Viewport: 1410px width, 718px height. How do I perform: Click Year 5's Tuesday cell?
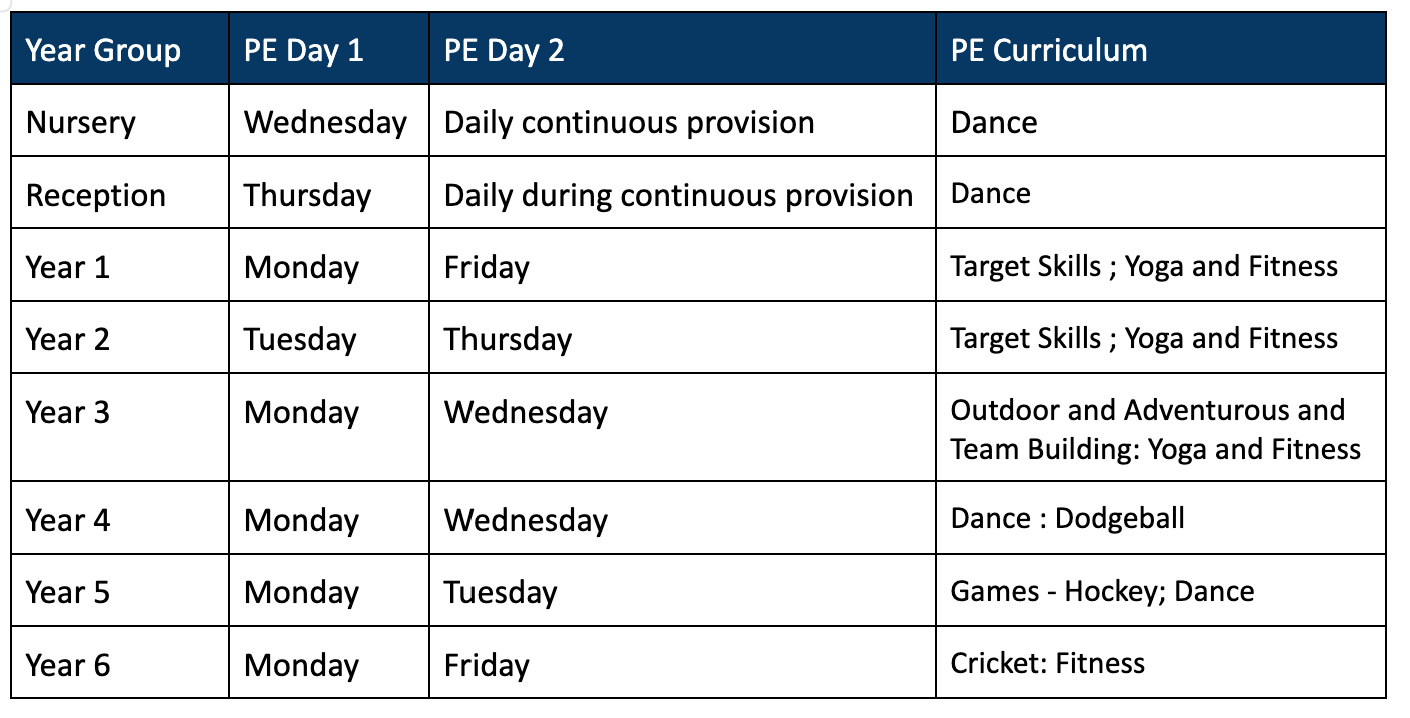[x=500, y=593]
